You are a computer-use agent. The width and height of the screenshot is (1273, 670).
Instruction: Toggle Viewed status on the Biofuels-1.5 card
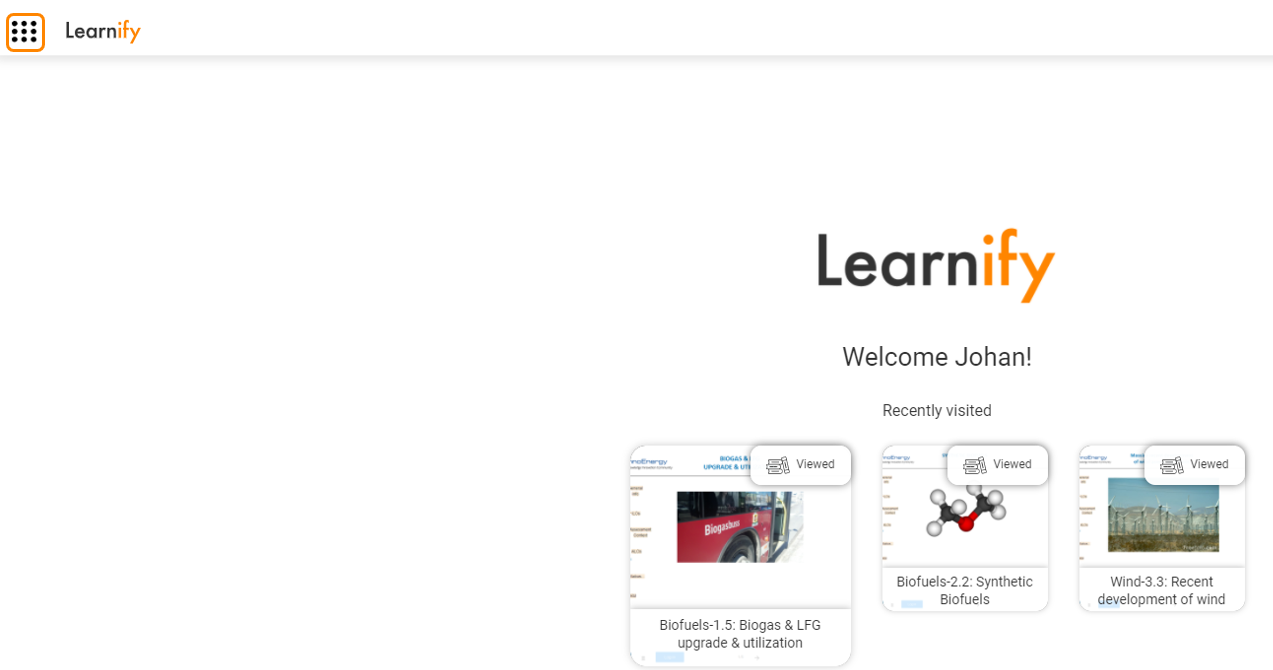point(800,464)
